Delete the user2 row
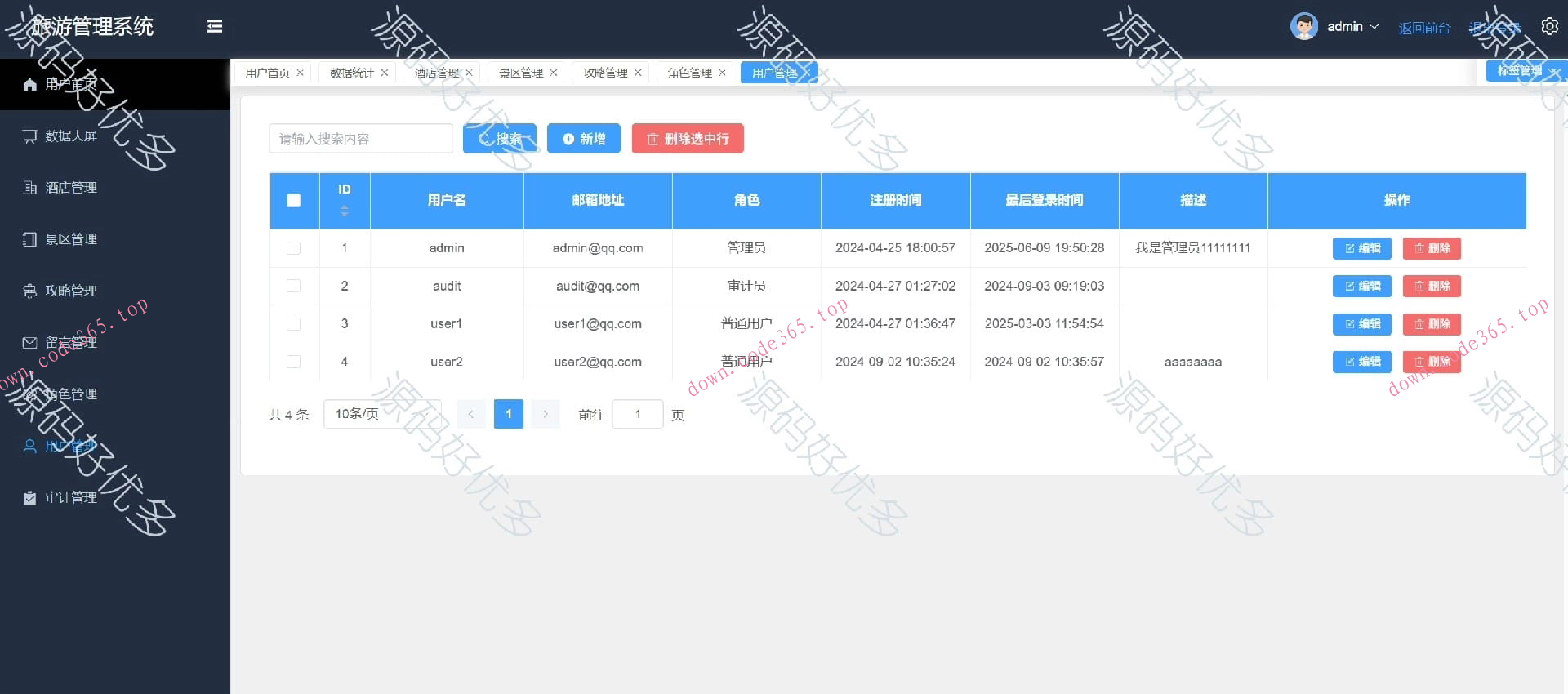The width and height of the screenshot is (1568, 694). (1432, 362)
